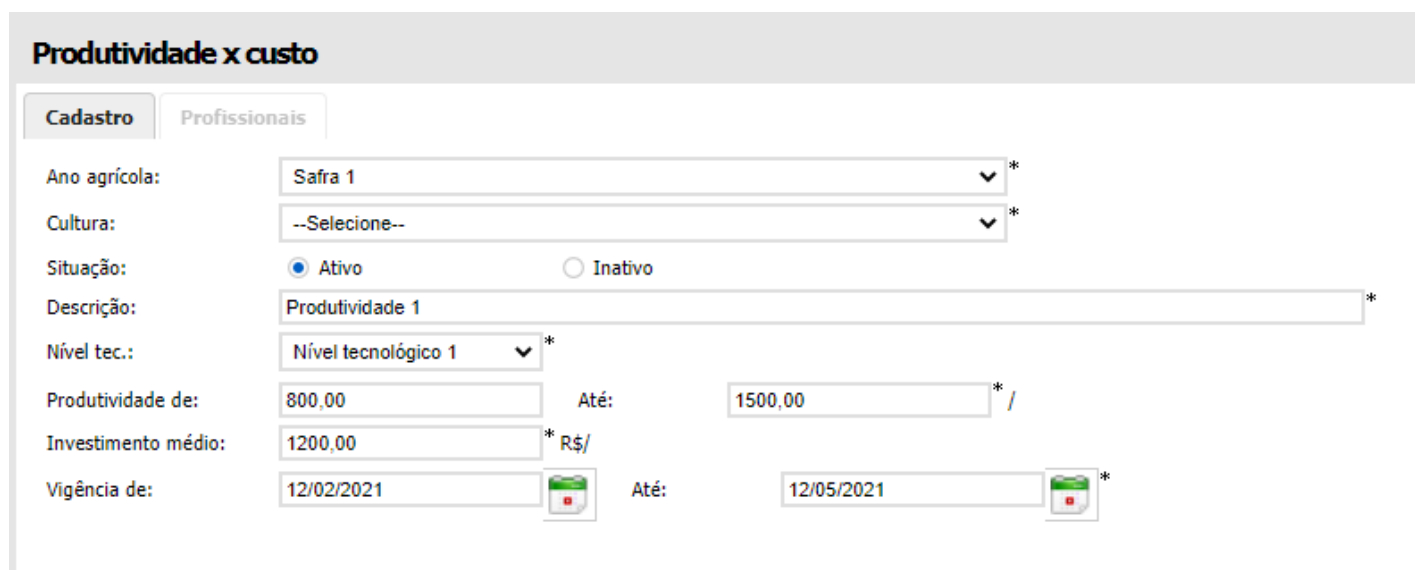Focus the end date field showing 12/05/2021
Viewport: 1425px width, 570px height.
[911, 490]
